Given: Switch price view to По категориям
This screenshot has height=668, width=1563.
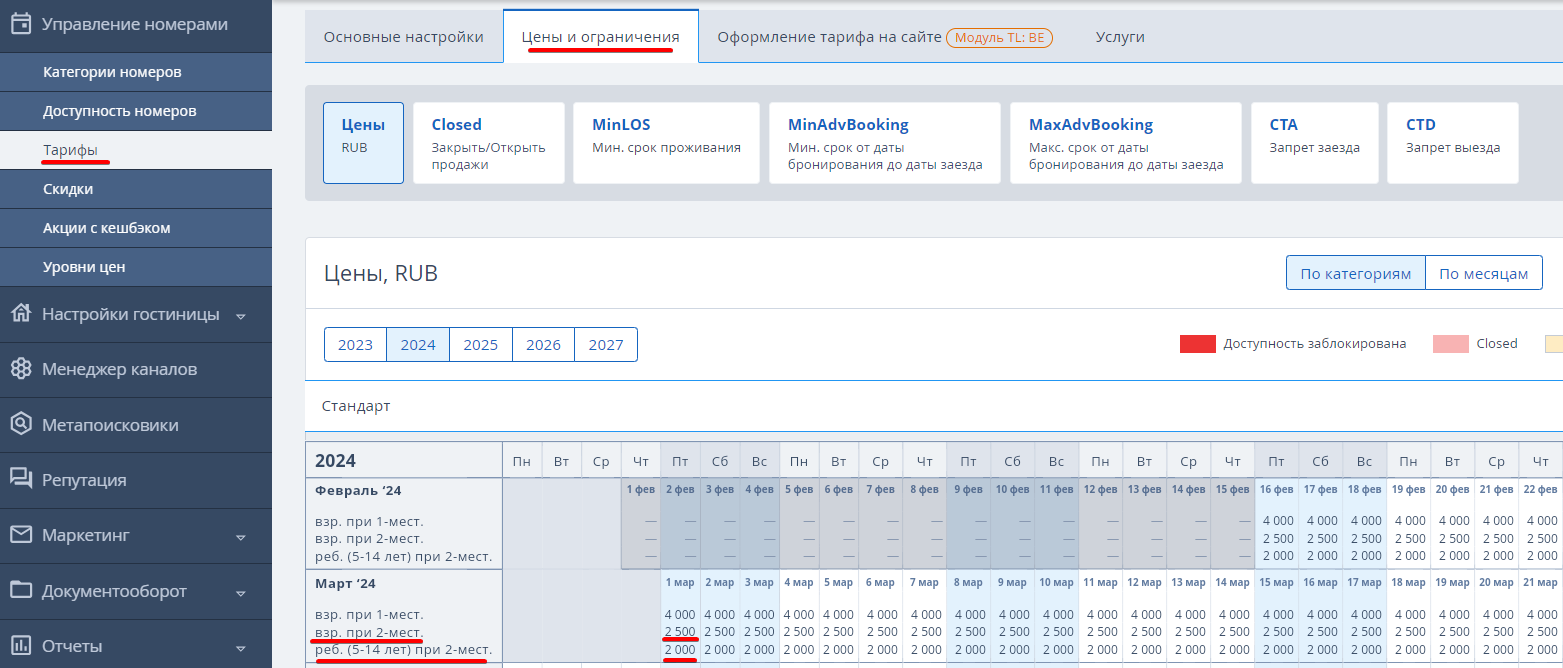Looking at the screenshot, I should (x=1355, y=274).
